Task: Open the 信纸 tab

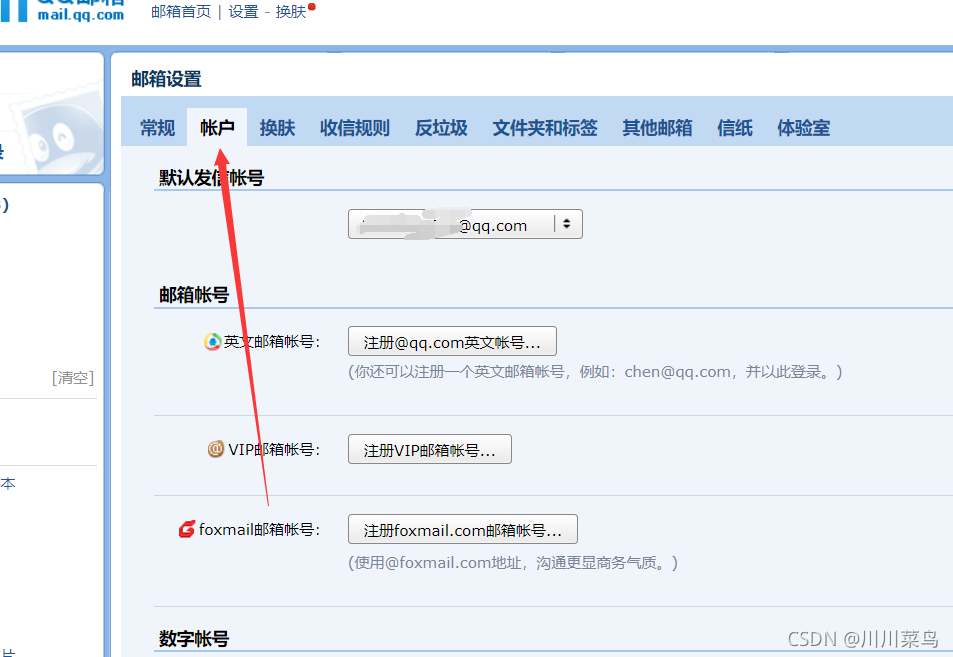Action: [734, 128]
